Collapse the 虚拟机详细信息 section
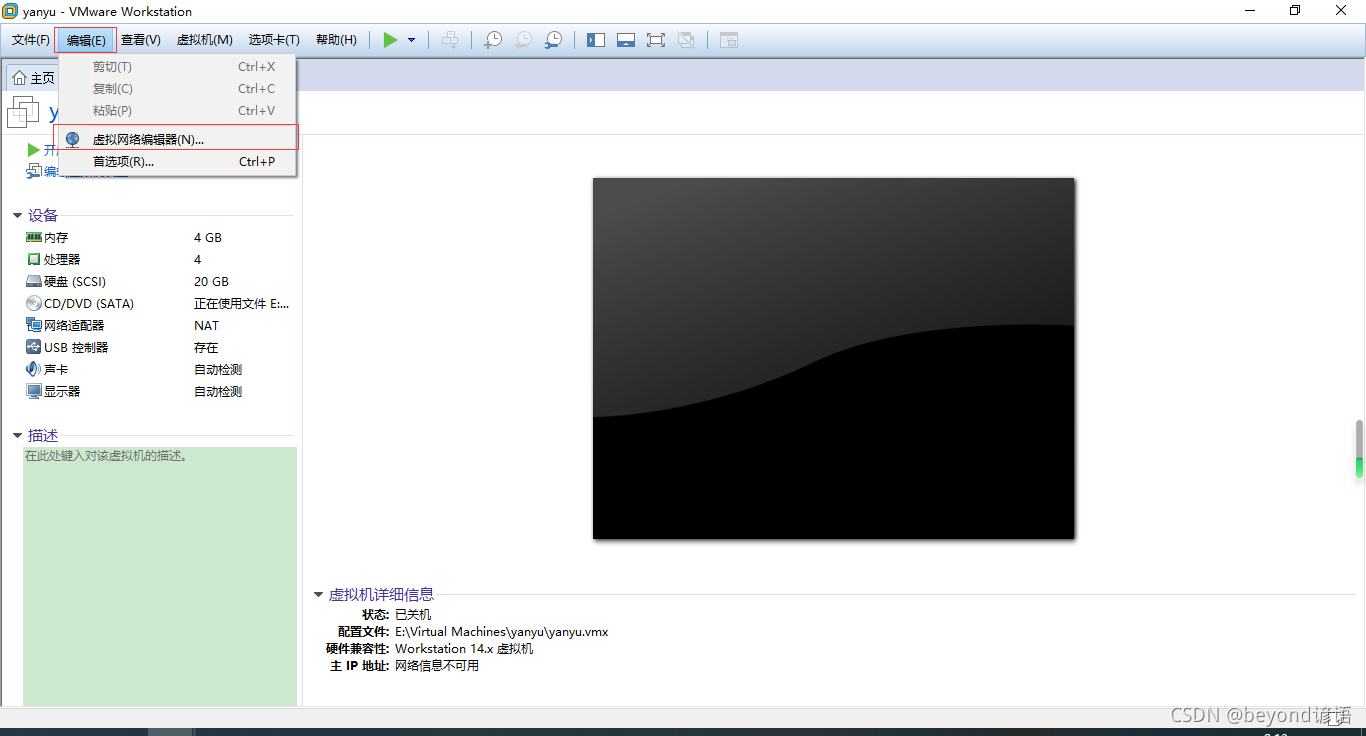Image resolution: width=1366 pixels, height=736 pixels. (x=319, y=594)
